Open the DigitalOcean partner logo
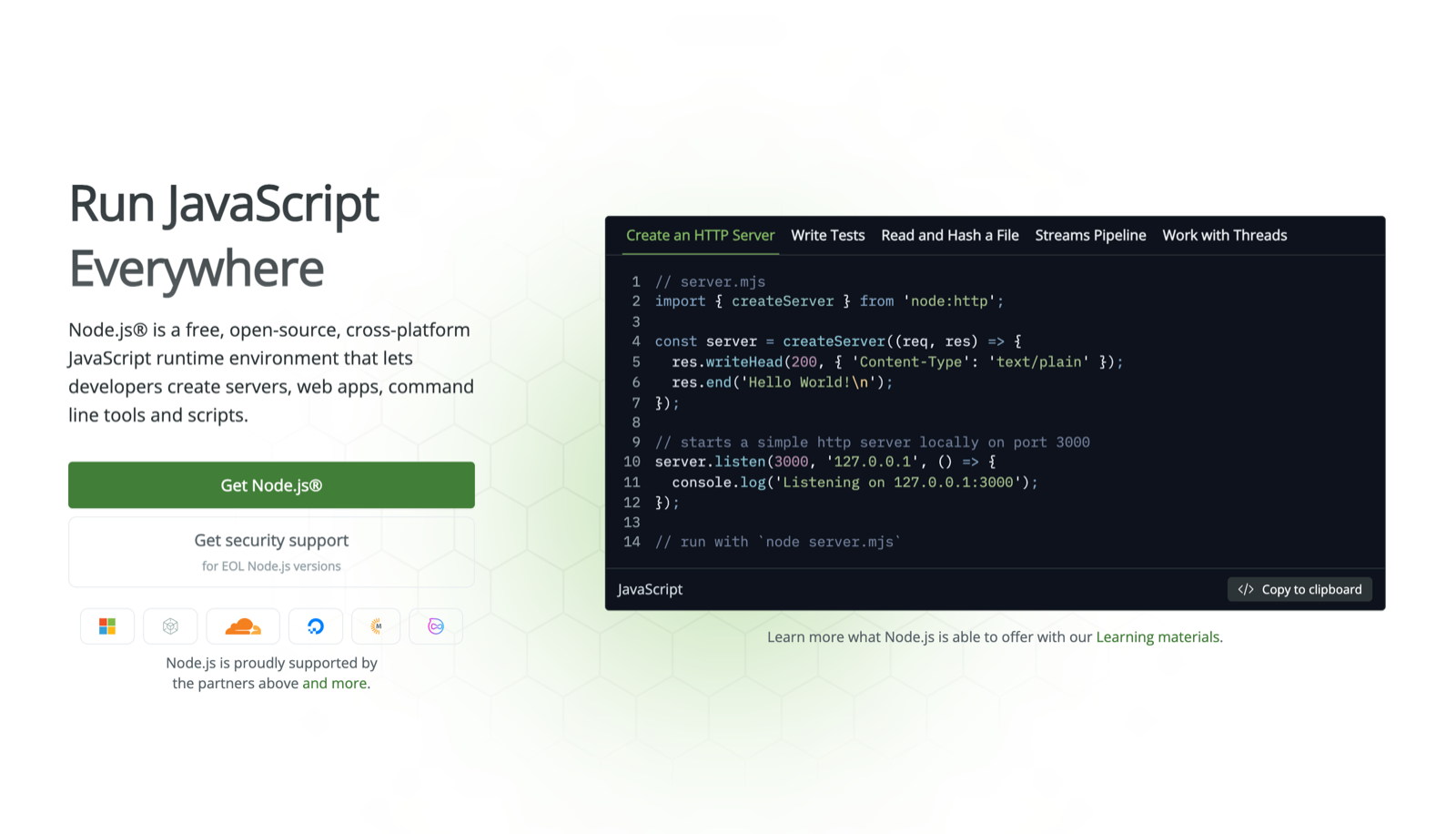The width and height of the screenshot is (1456, 834). 316,626
